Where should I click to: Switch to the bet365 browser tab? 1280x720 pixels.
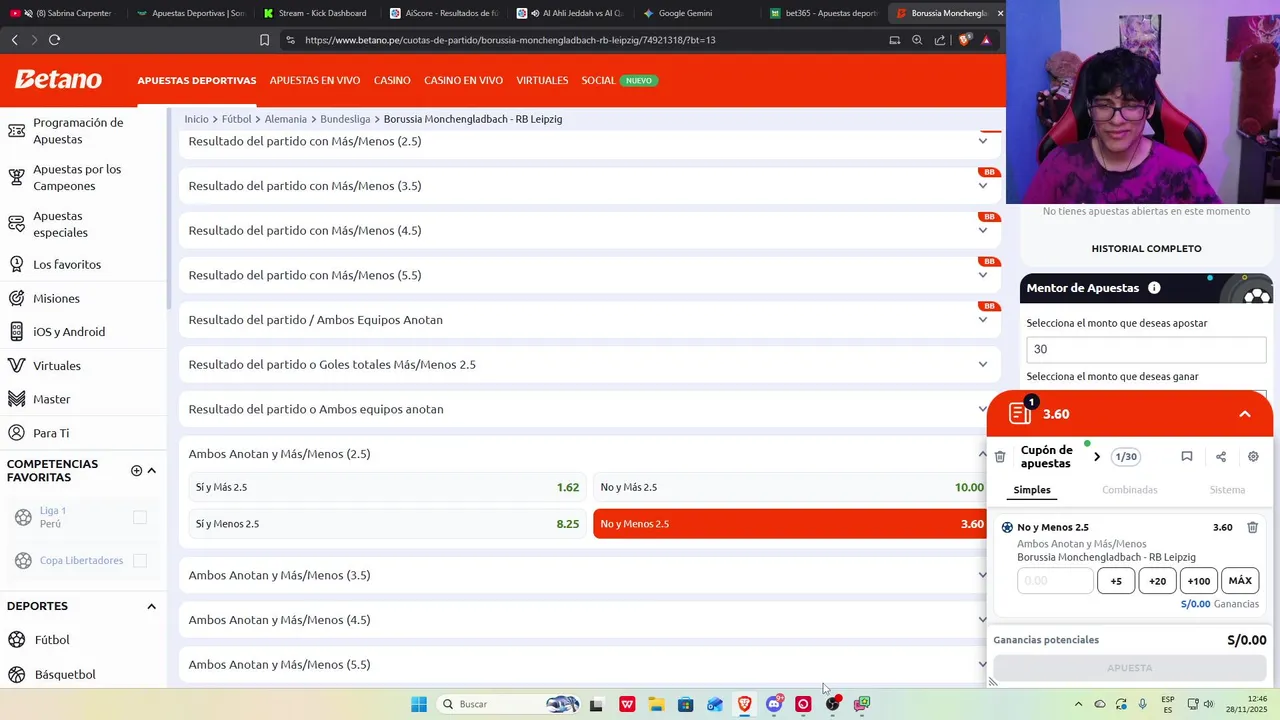(822, 13)
